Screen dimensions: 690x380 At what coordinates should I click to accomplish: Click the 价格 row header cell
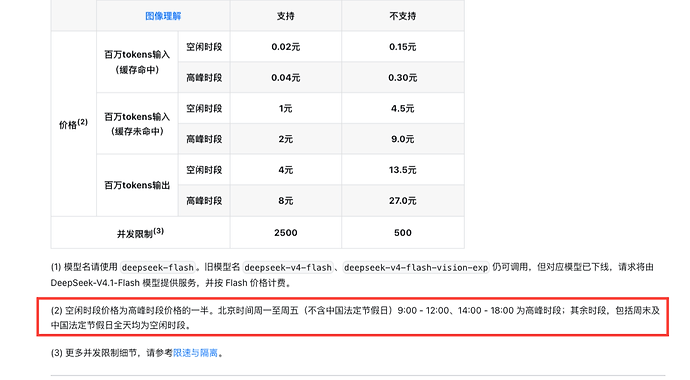(x=73, y=124)
